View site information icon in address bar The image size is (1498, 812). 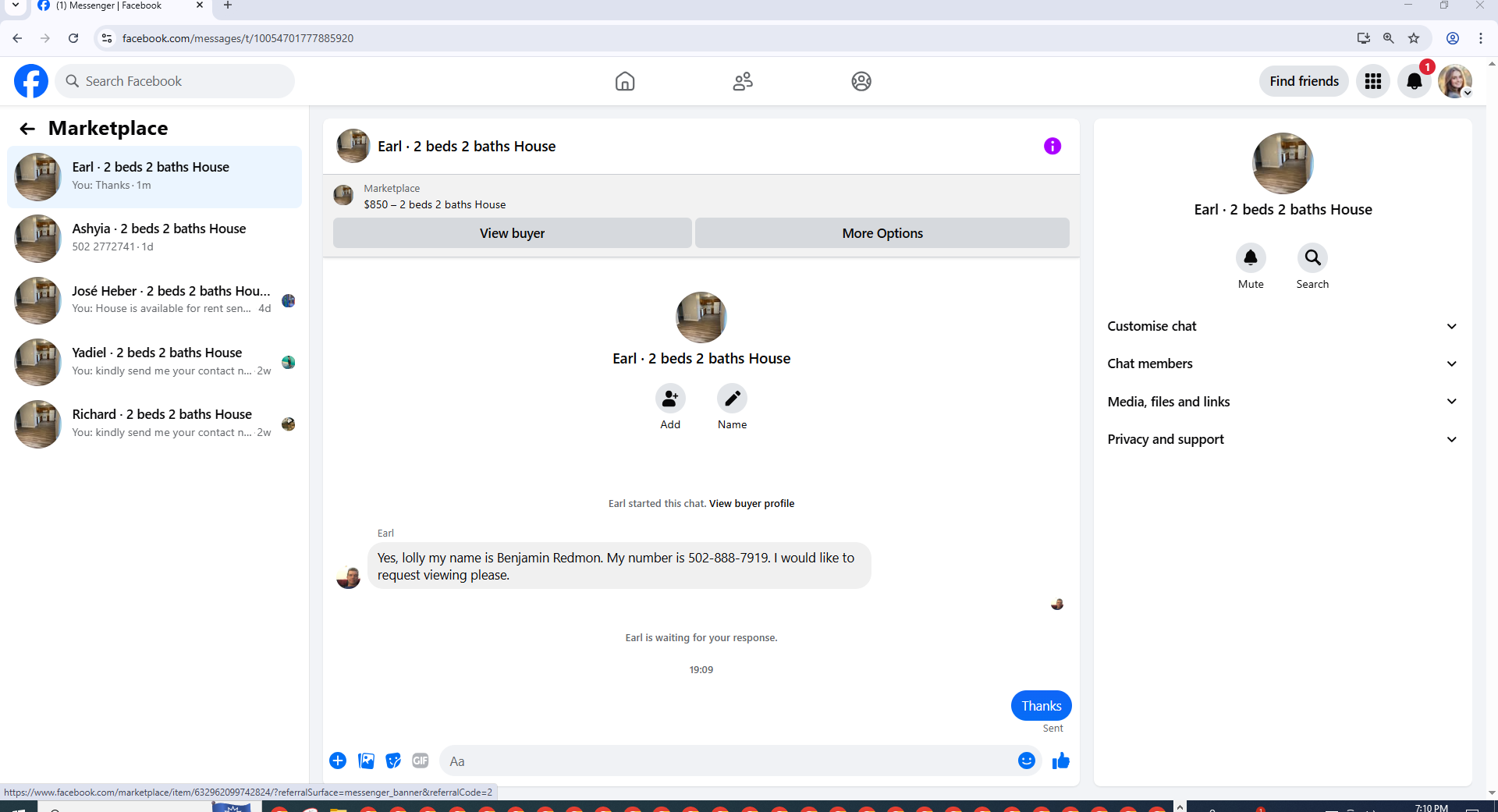[x=107, y=38]
